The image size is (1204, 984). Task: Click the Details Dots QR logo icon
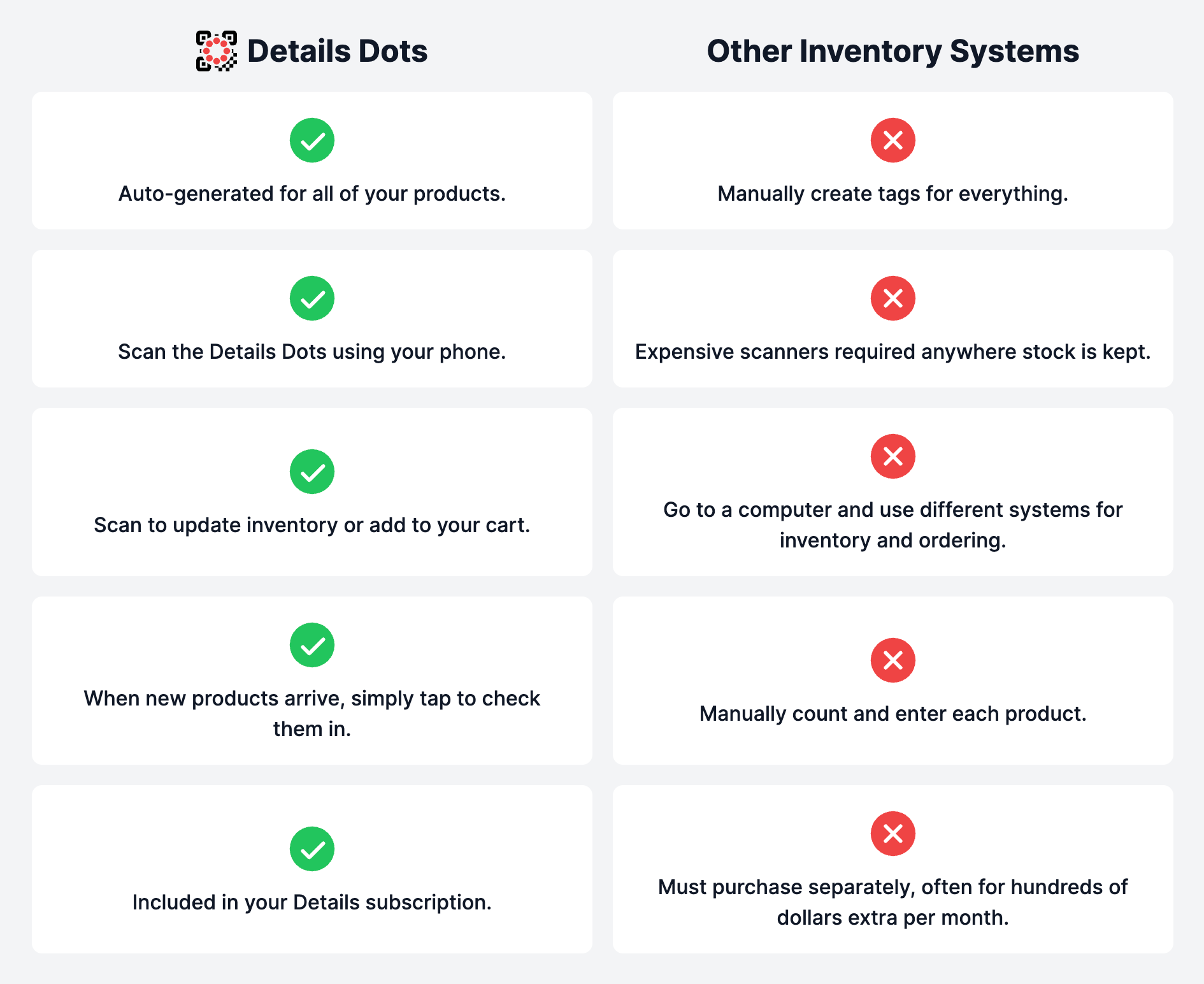point(217,51)
